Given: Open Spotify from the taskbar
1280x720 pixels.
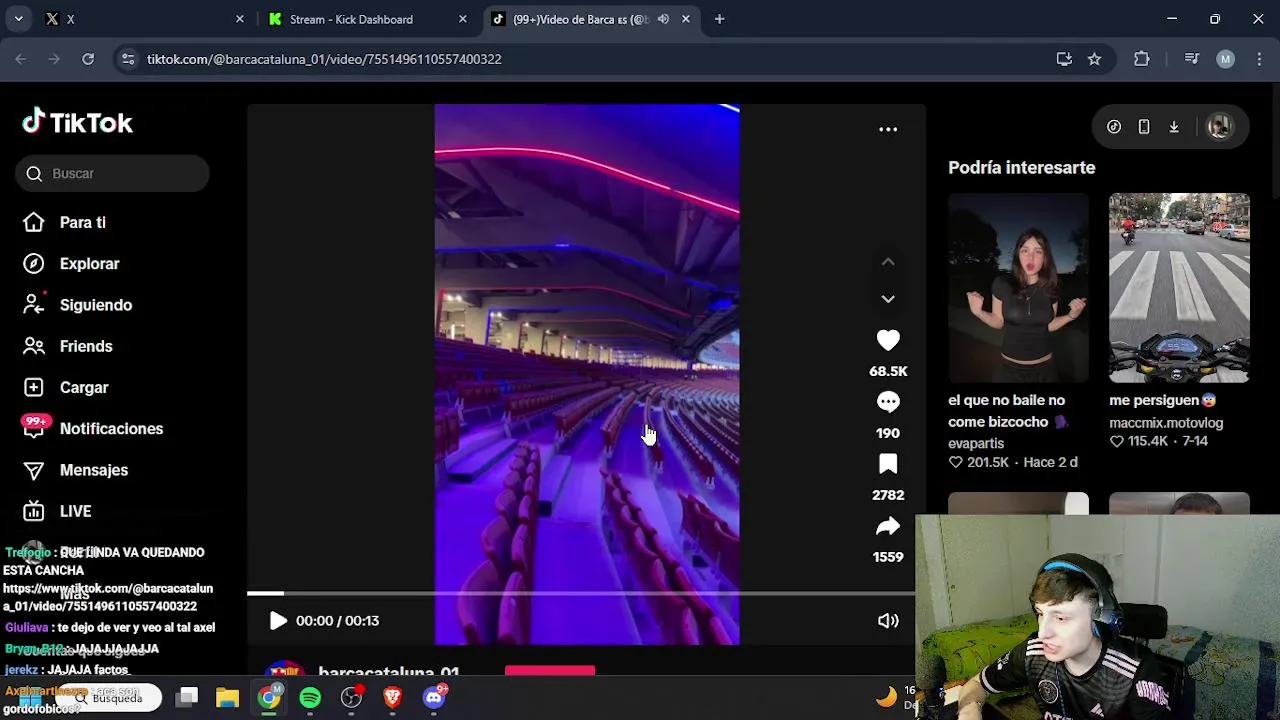Looking at the screenshot, I should coord(310,698).
